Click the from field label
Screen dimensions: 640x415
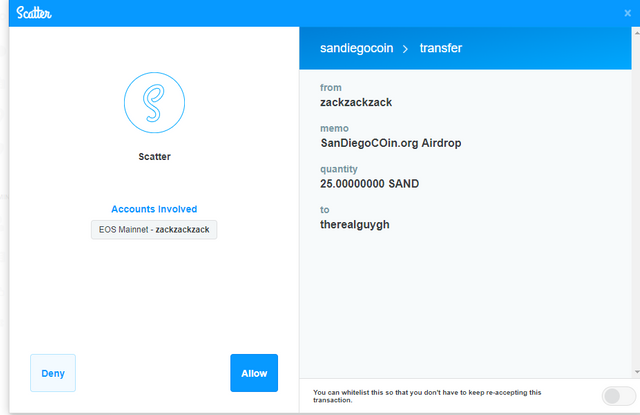[331, 87]
